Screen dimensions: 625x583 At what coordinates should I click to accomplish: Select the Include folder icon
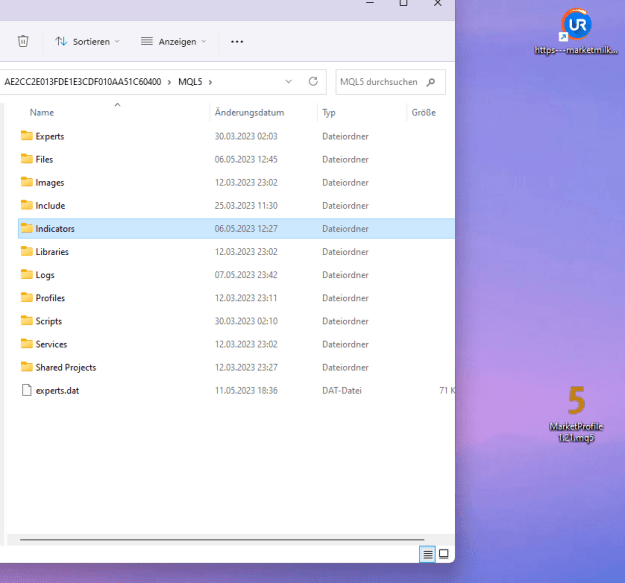[27, 205]
